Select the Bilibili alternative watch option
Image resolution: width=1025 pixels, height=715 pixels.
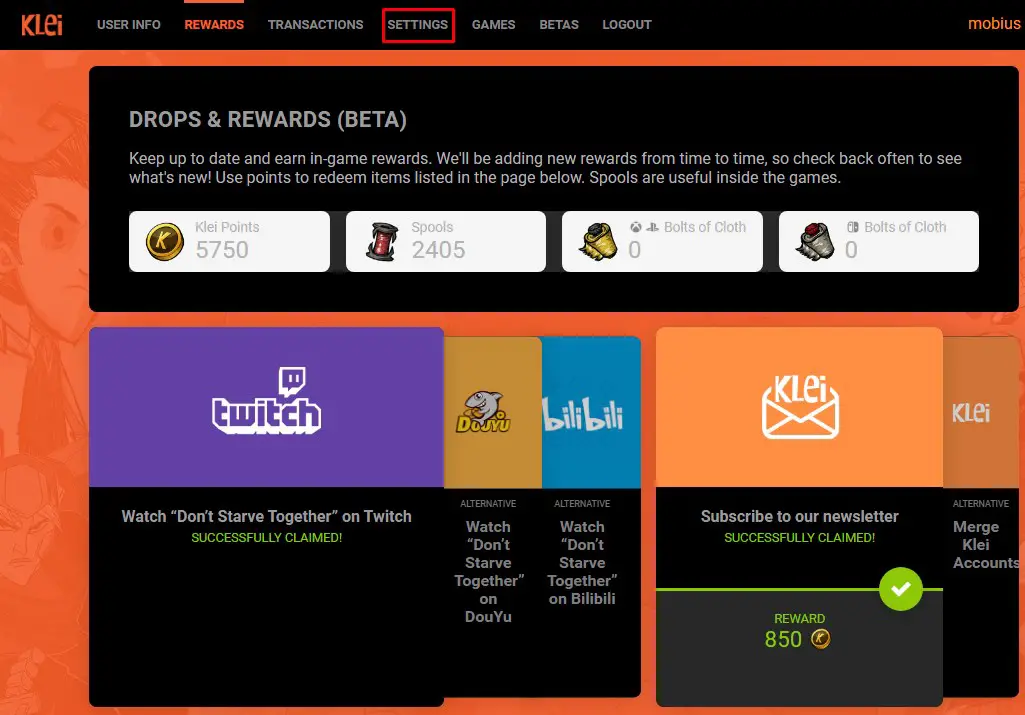[582, 563]
